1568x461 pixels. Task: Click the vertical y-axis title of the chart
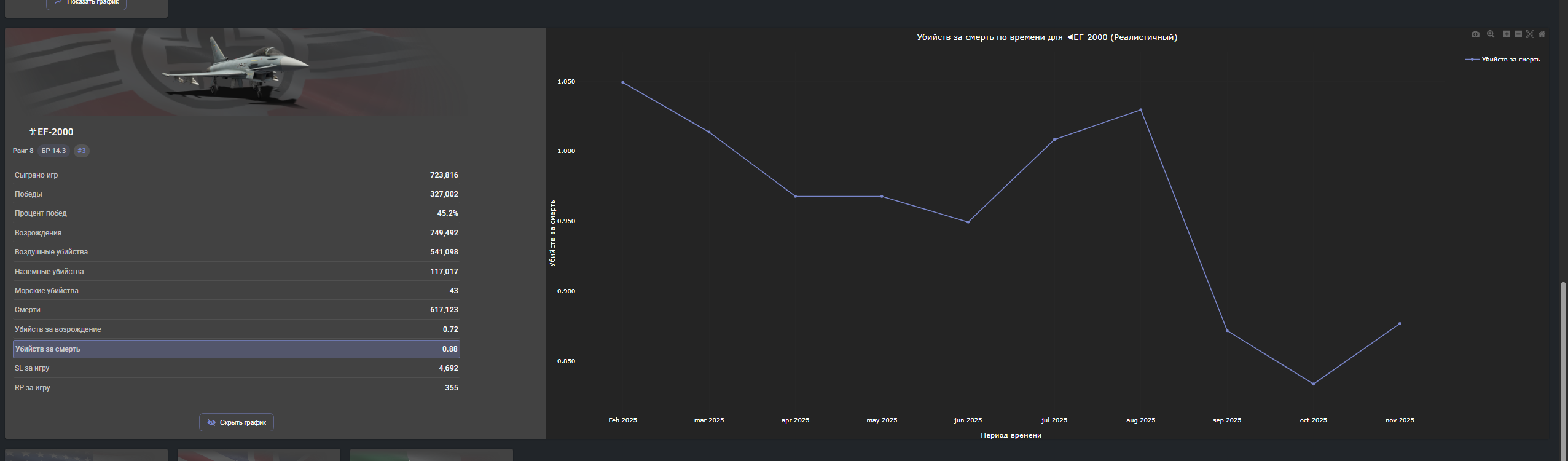click(x=552, y=233)
